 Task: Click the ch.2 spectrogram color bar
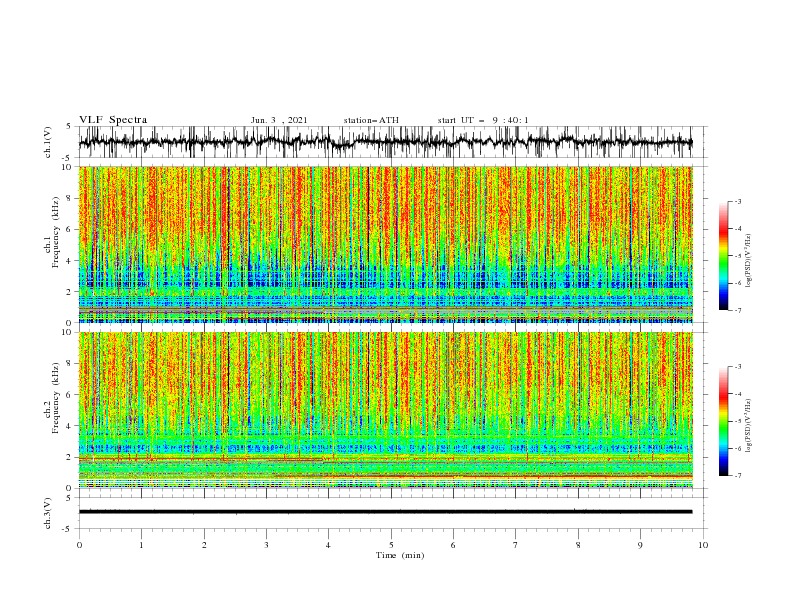coord(723,421)
